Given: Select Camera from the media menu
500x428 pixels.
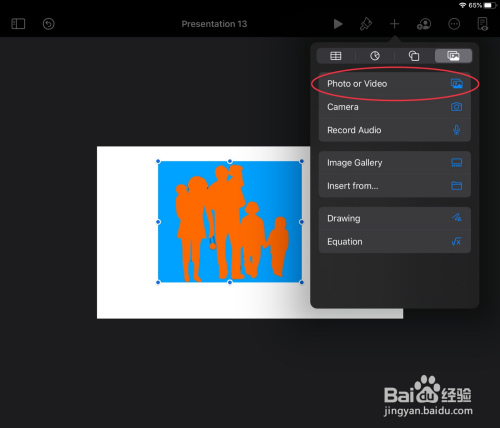Looking at the screenshot, I should pyautogui.click(x=395, y=107).
